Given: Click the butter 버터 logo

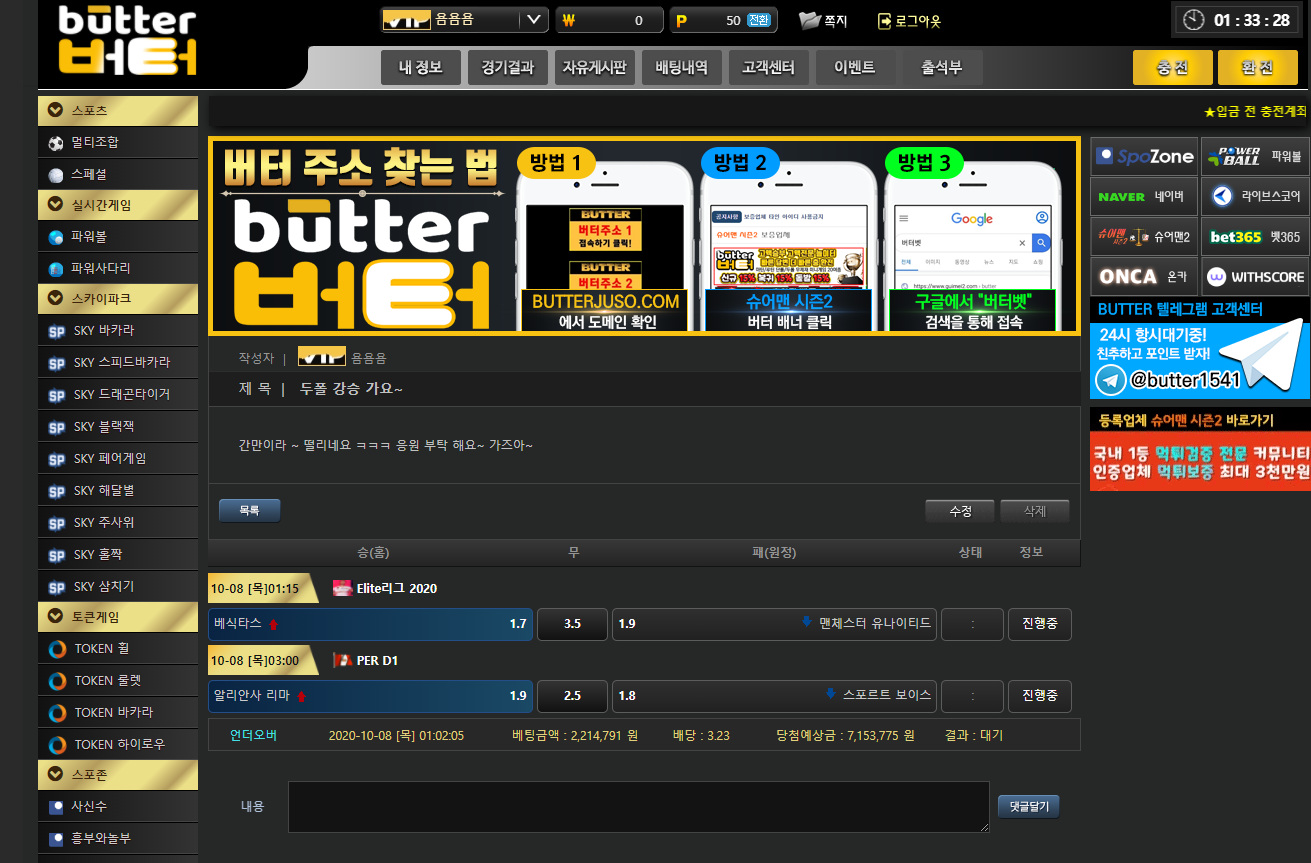Looking at the screenshot, I should pyautogui.click(x=127, y=42).
